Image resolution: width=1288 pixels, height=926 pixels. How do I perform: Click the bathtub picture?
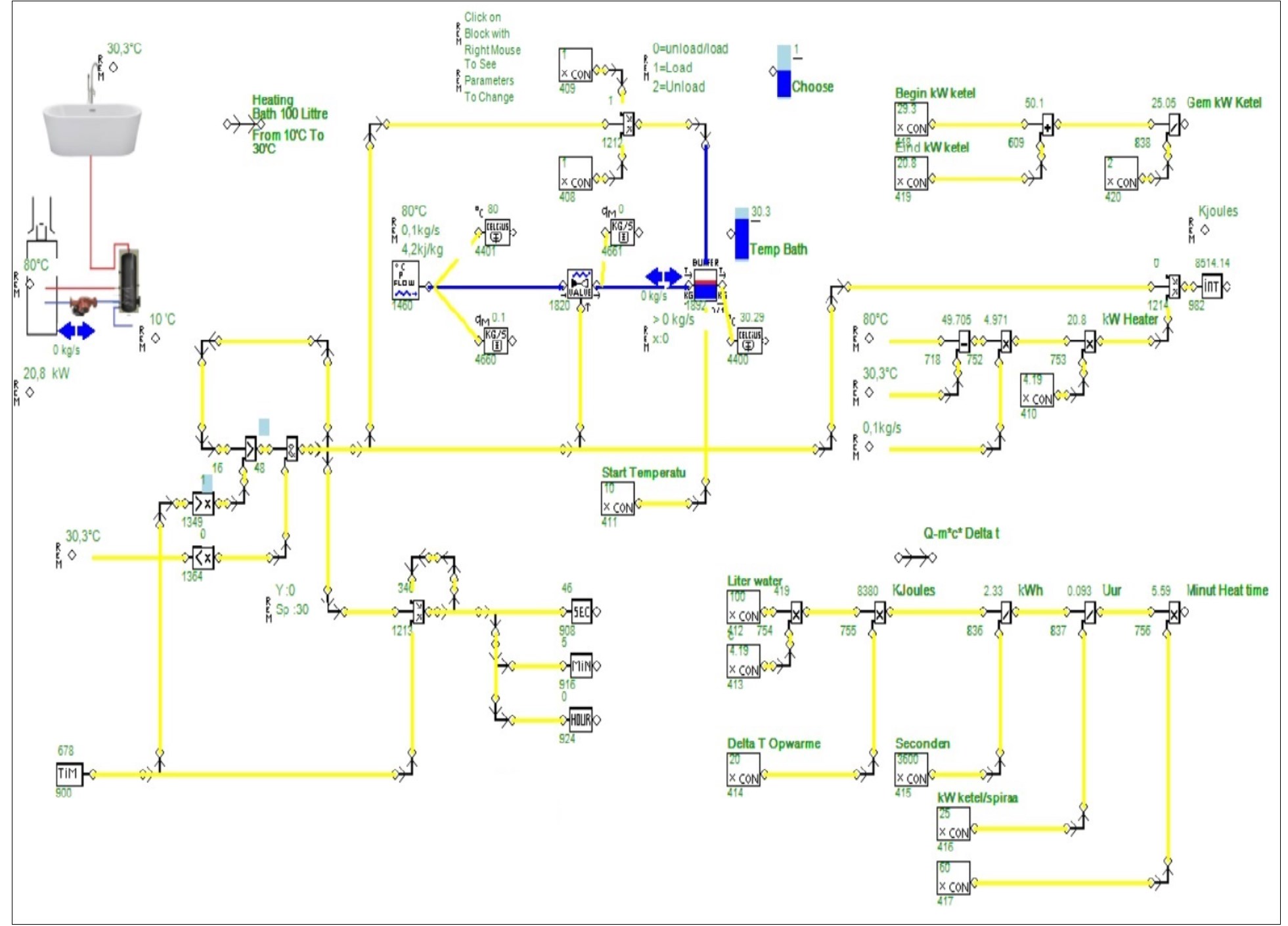92,128
